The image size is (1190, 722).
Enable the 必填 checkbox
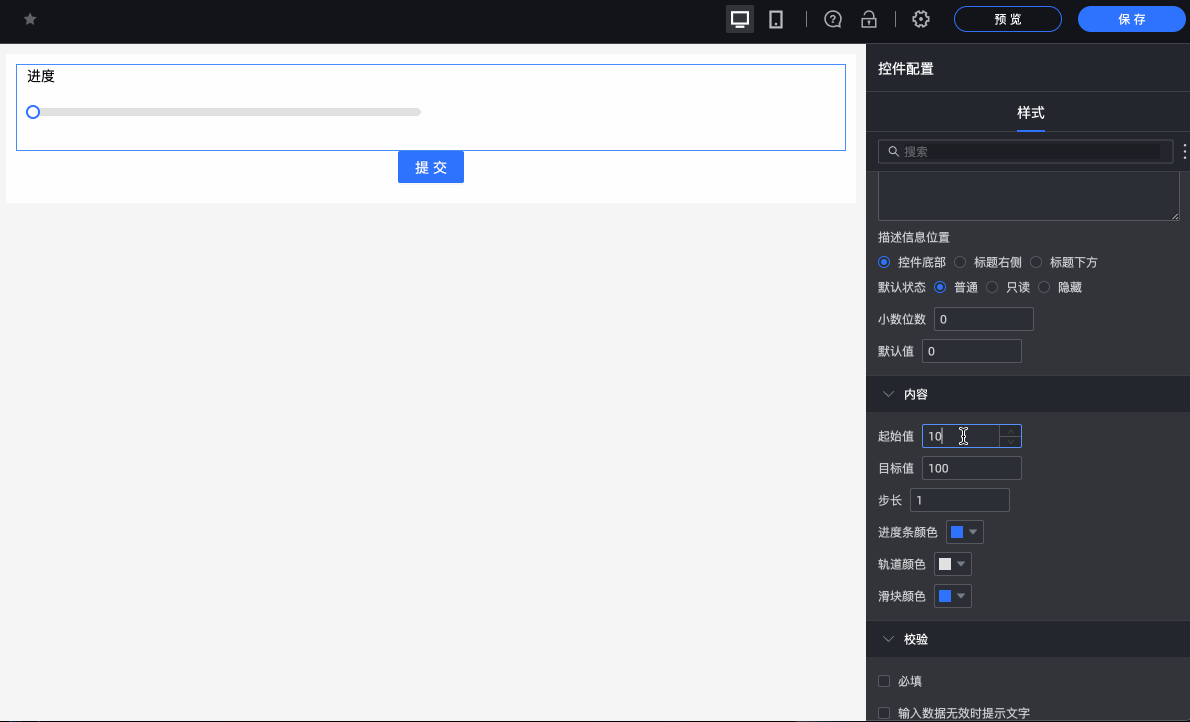(884, 681)
